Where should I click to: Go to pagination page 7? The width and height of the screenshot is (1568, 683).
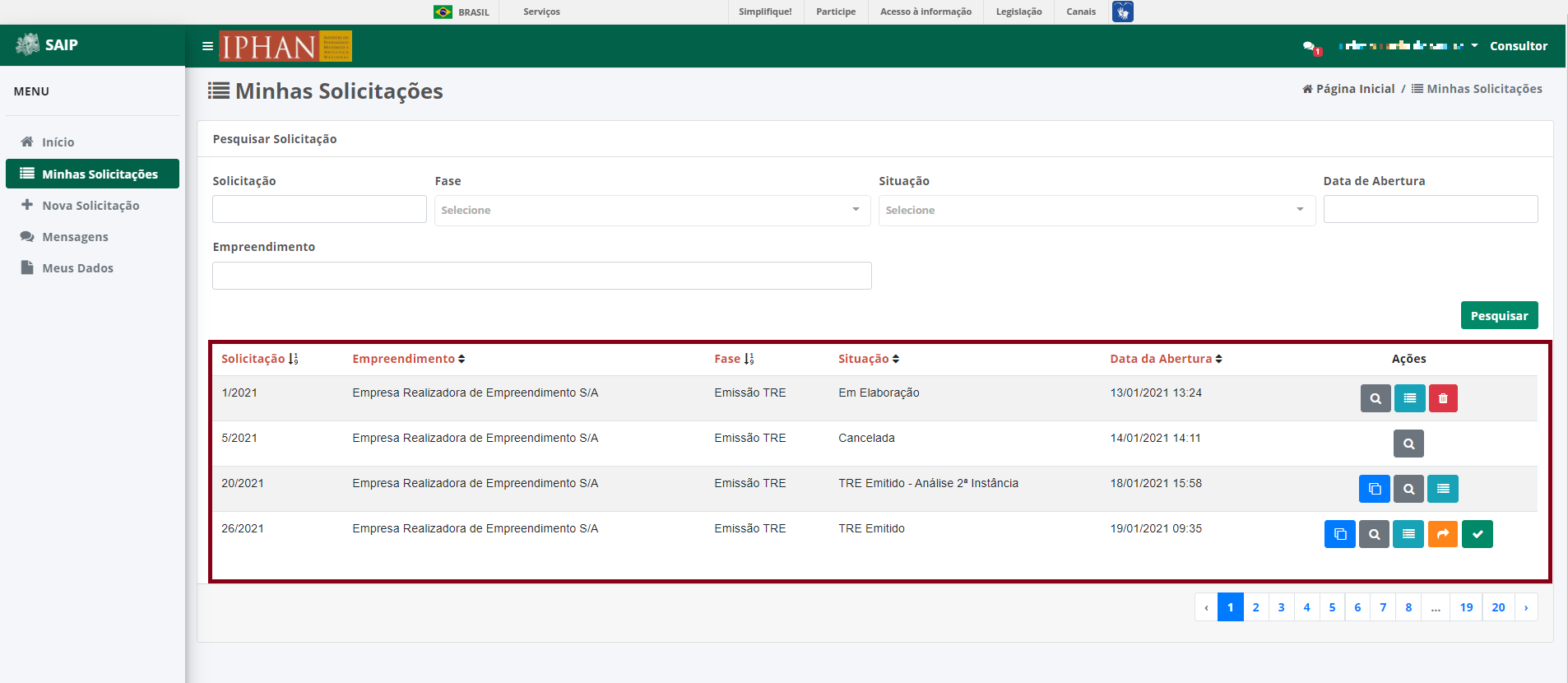click(1383, 607)
